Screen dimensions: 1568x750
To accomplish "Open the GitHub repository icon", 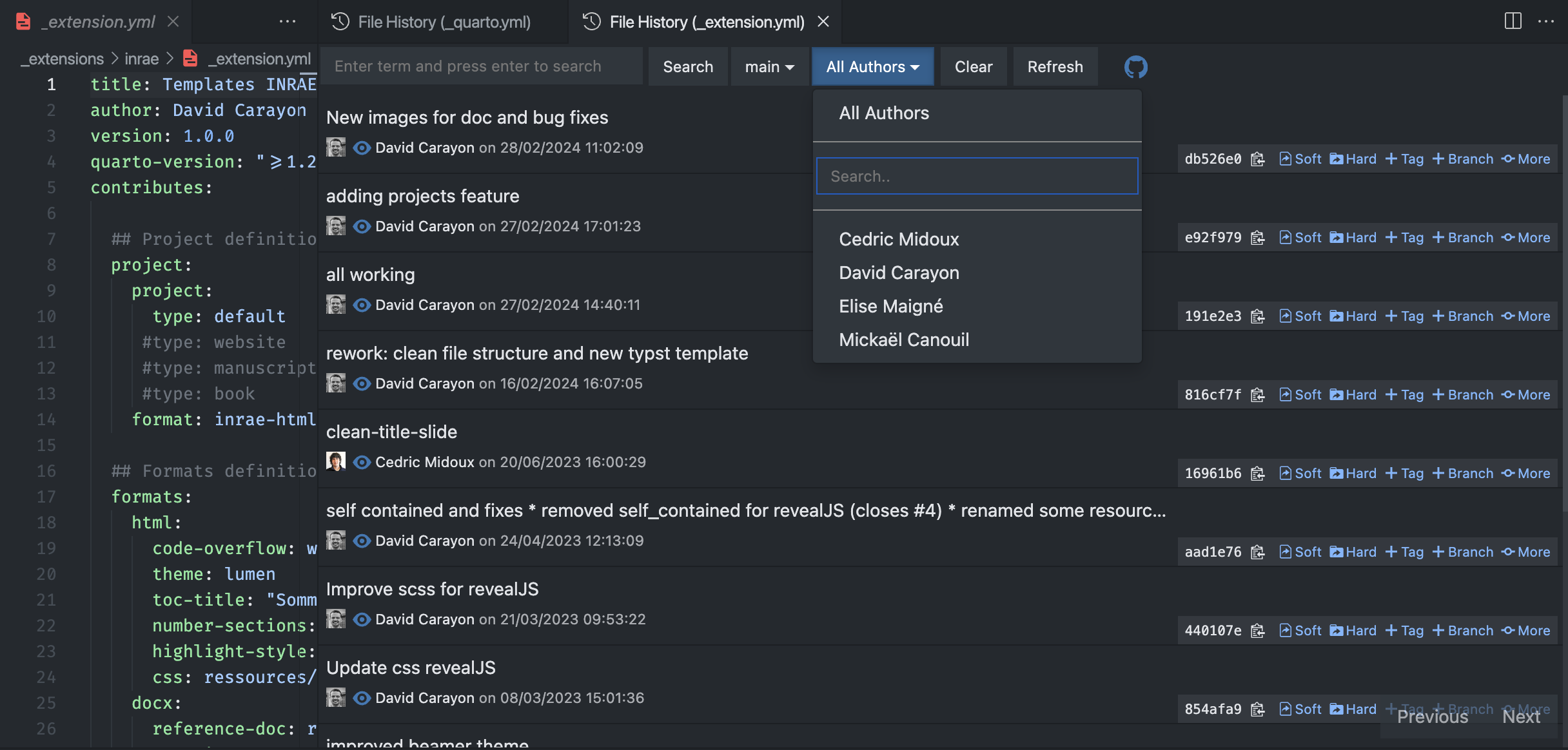I will point(1135,67).
